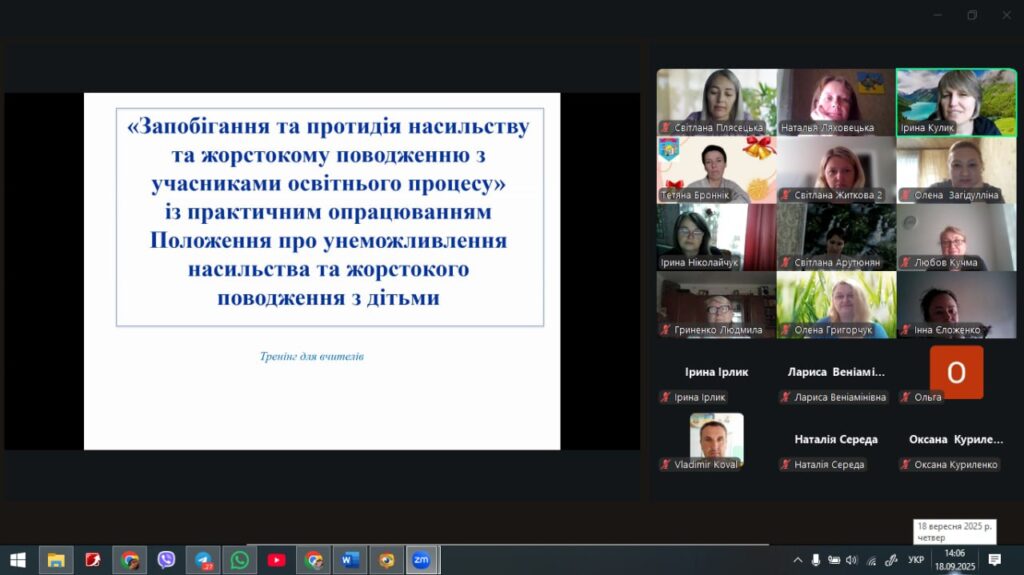The image size is (1024, 575).
Task: Open Telegram from the taskbar
Action: 203,560
